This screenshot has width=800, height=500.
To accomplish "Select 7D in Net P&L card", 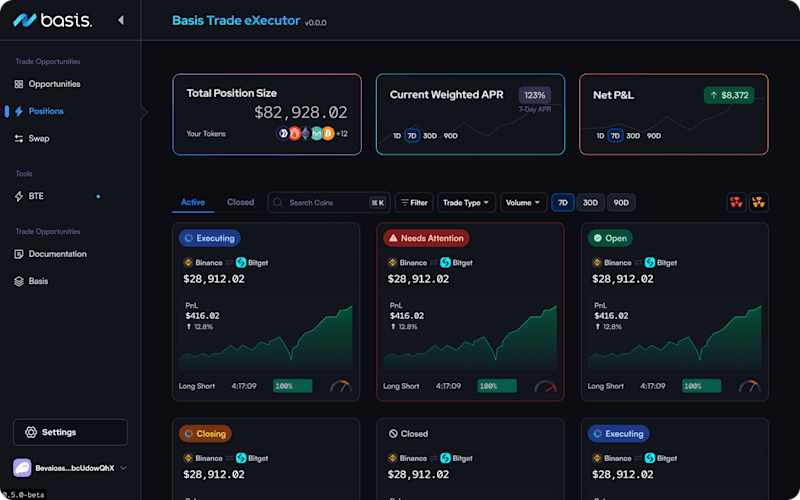I will [615, 136].
